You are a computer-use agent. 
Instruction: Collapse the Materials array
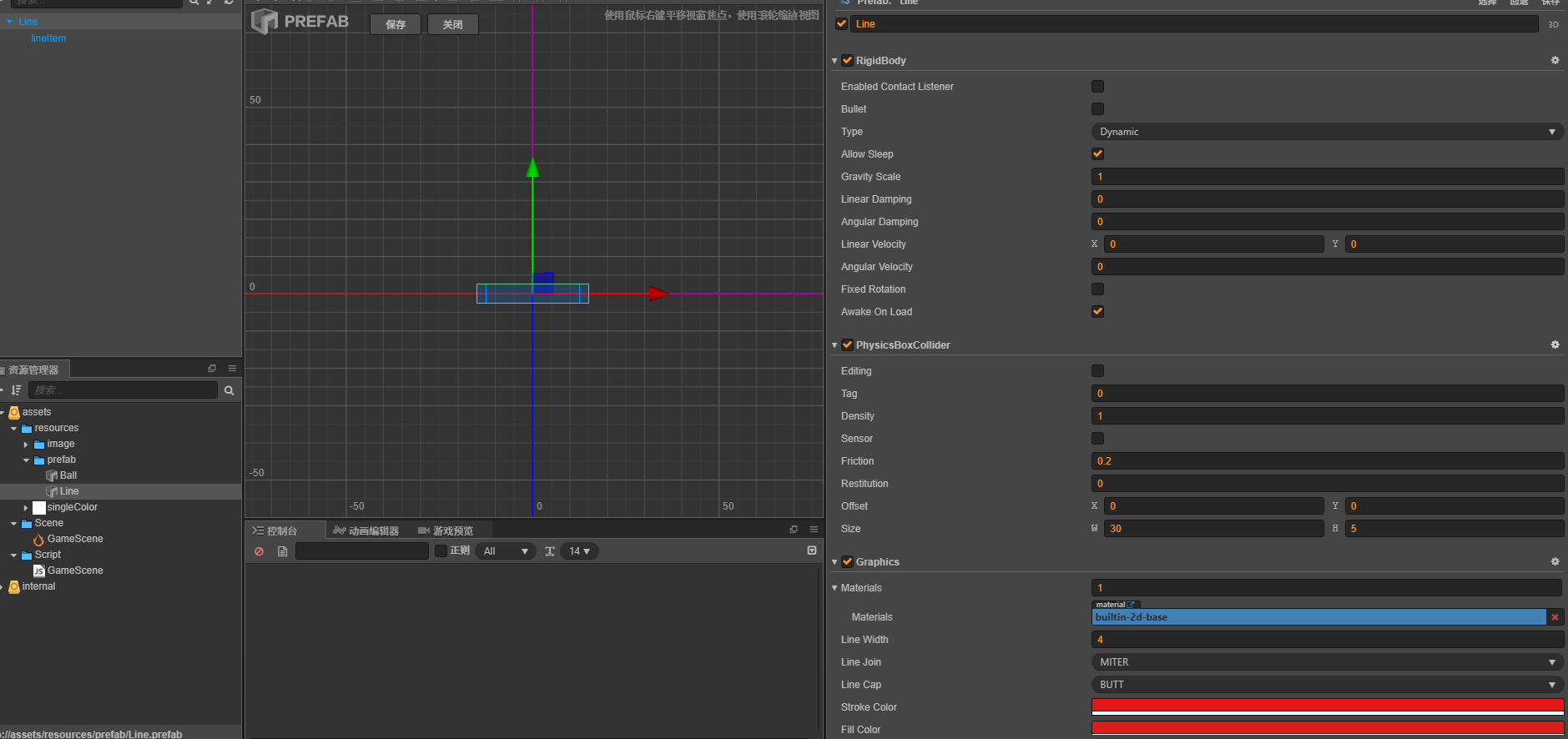(x=834, y=588)
